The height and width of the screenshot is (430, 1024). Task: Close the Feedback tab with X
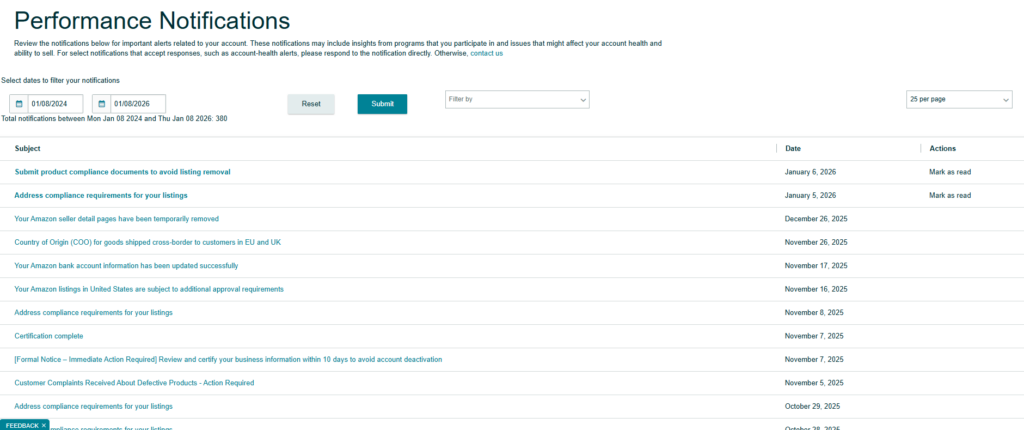44,425
